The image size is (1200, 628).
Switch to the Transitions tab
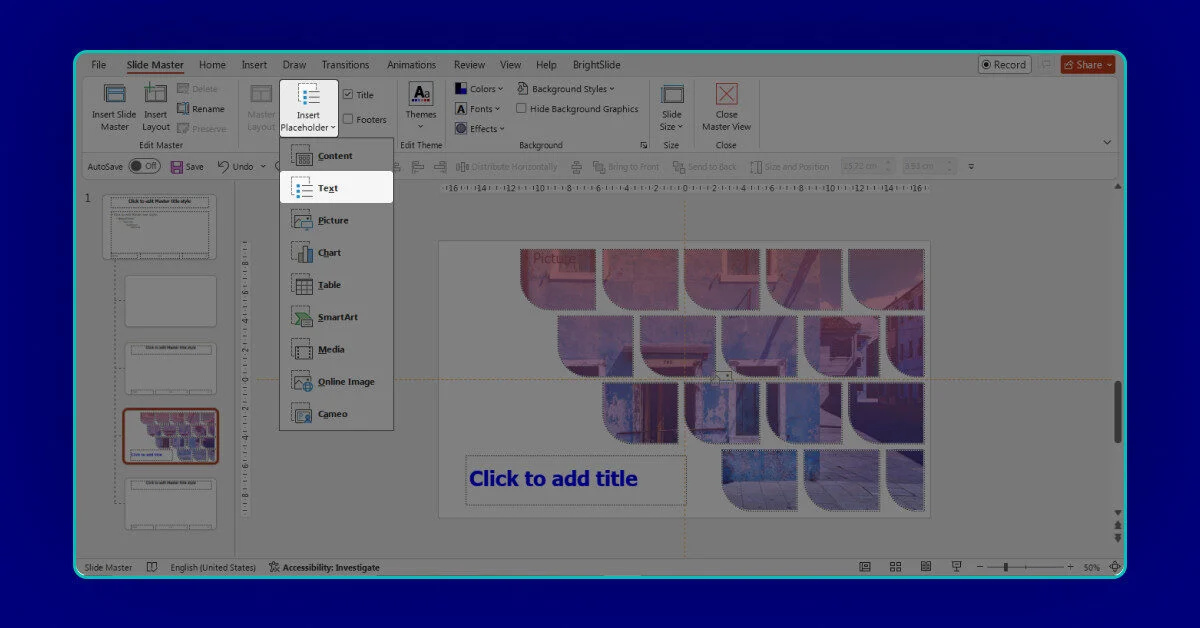(345, 65)
